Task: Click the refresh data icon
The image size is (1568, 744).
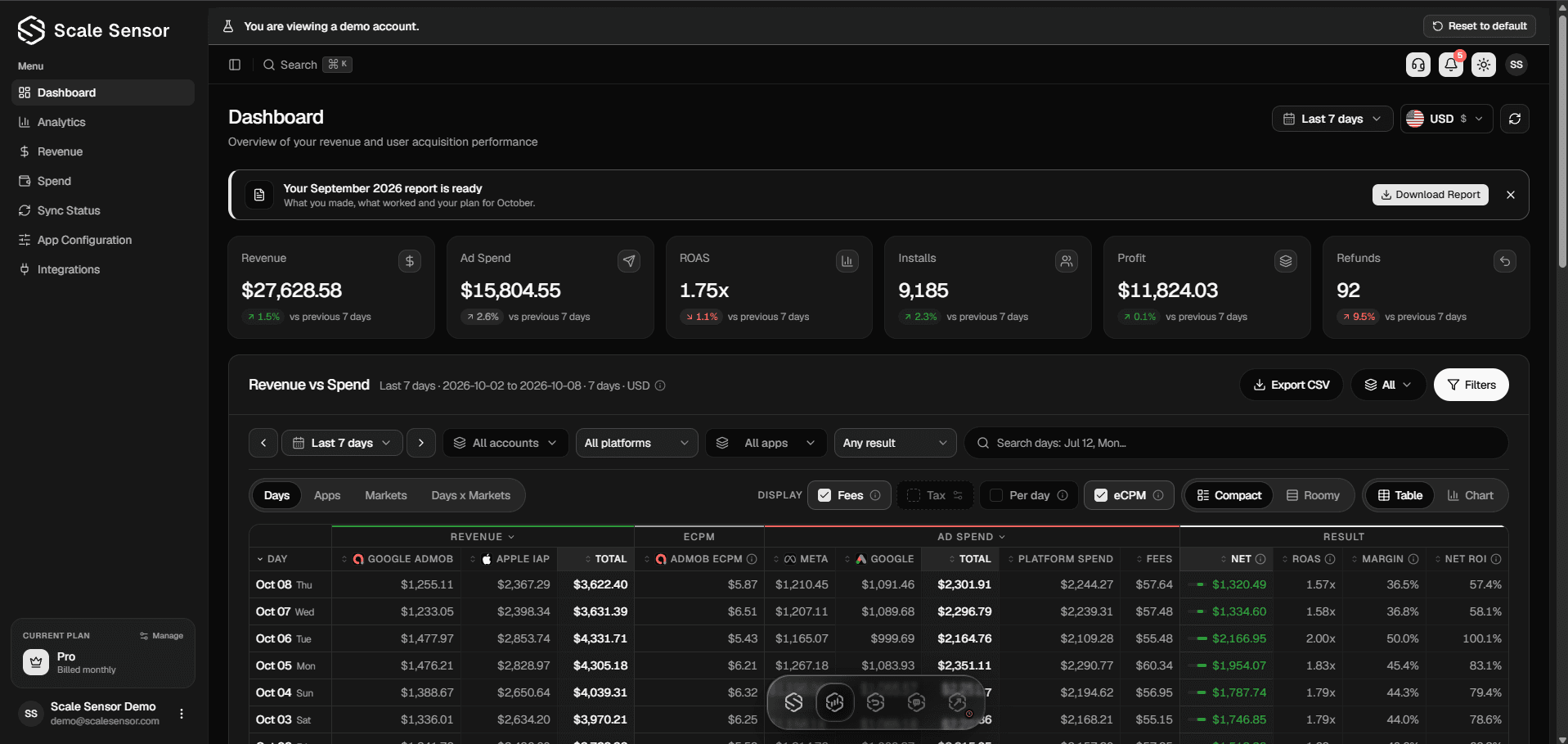Action: (x=1515, y=119)
